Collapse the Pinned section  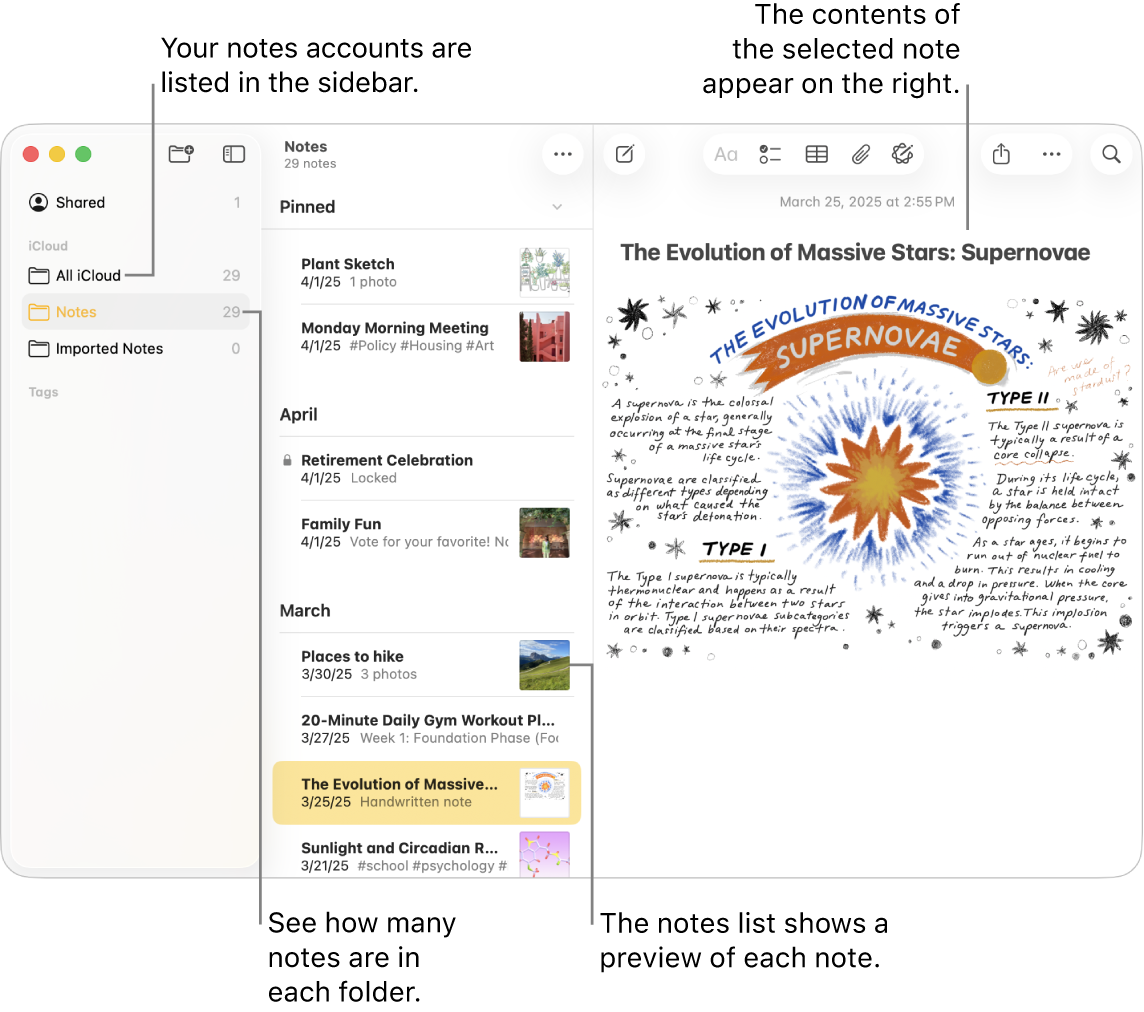click(x=559, y=207)
